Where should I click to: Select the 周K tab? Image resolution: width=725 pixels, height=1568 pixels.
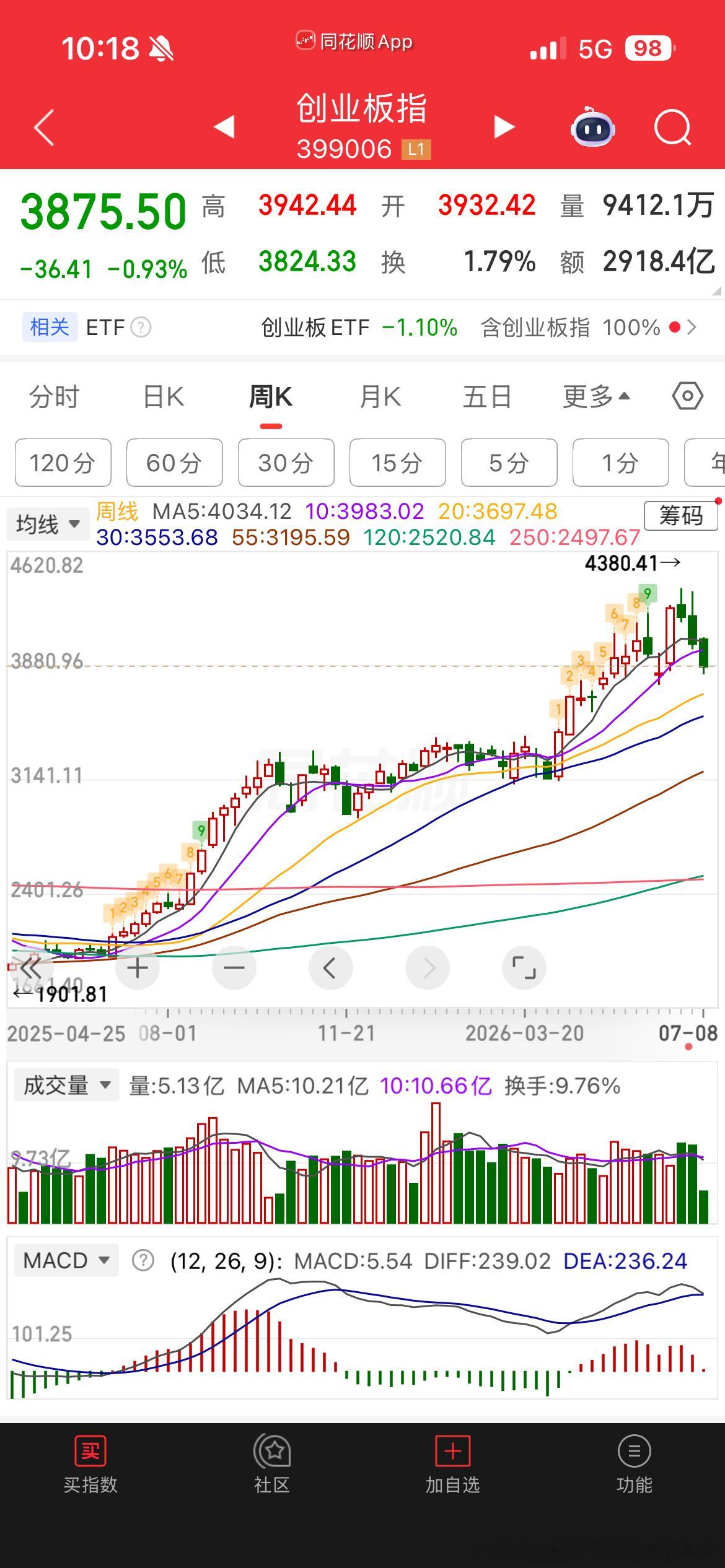click(x=271, y=396)
